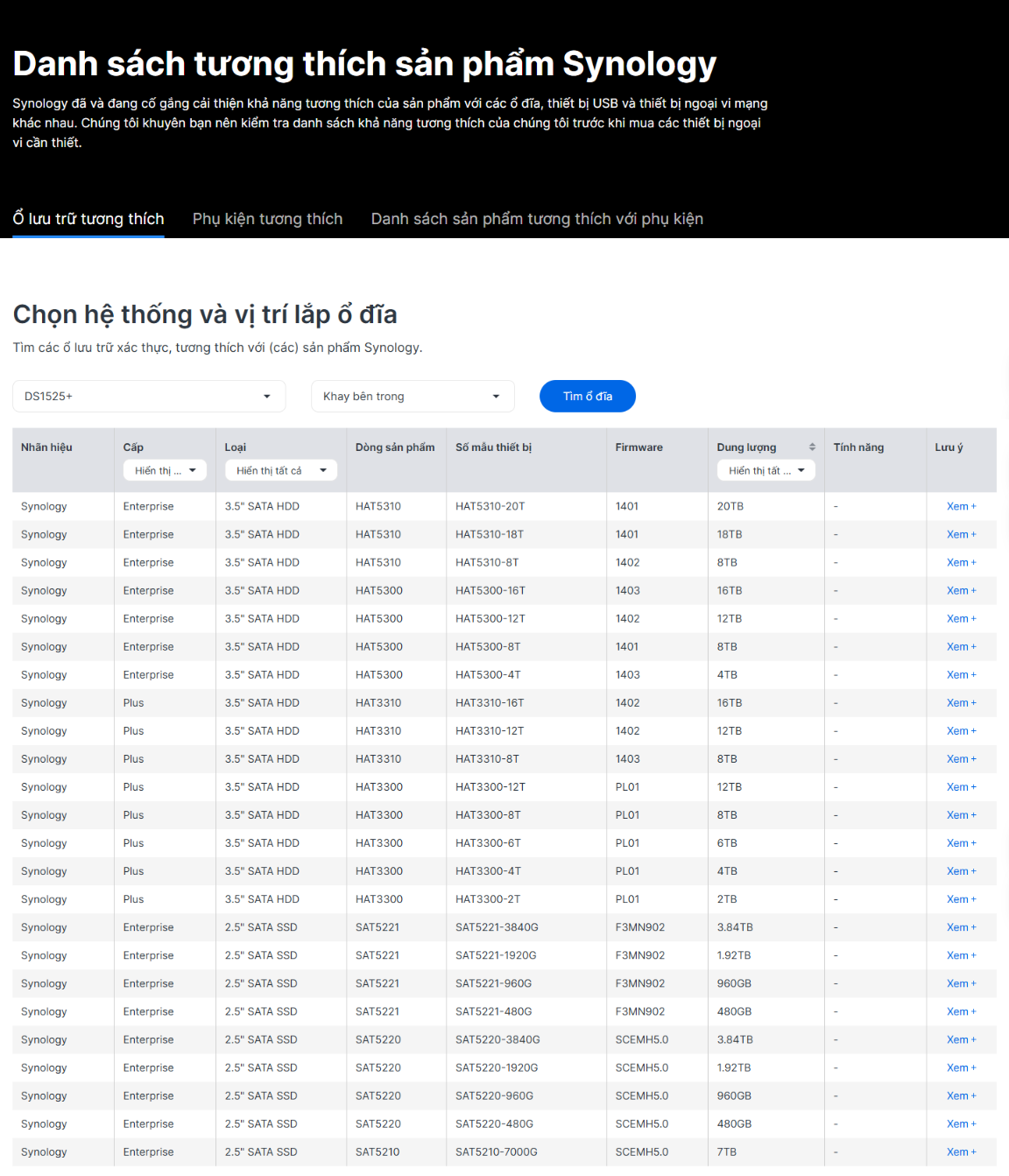Select model cell SAT5221-3840G
Image resolution: width=1009 pixels, height=1176 pixels.
point(497,926)
